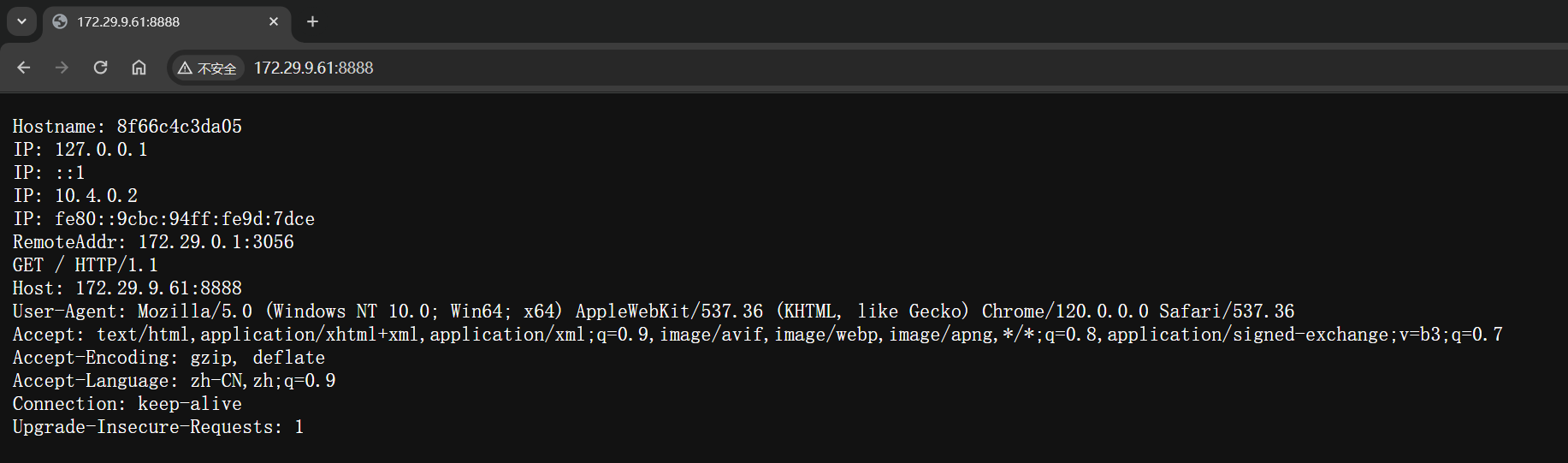Go forward with the right arrow
Image resolution: width=1568 pixels, height=463 pixels.
point(62,68)
